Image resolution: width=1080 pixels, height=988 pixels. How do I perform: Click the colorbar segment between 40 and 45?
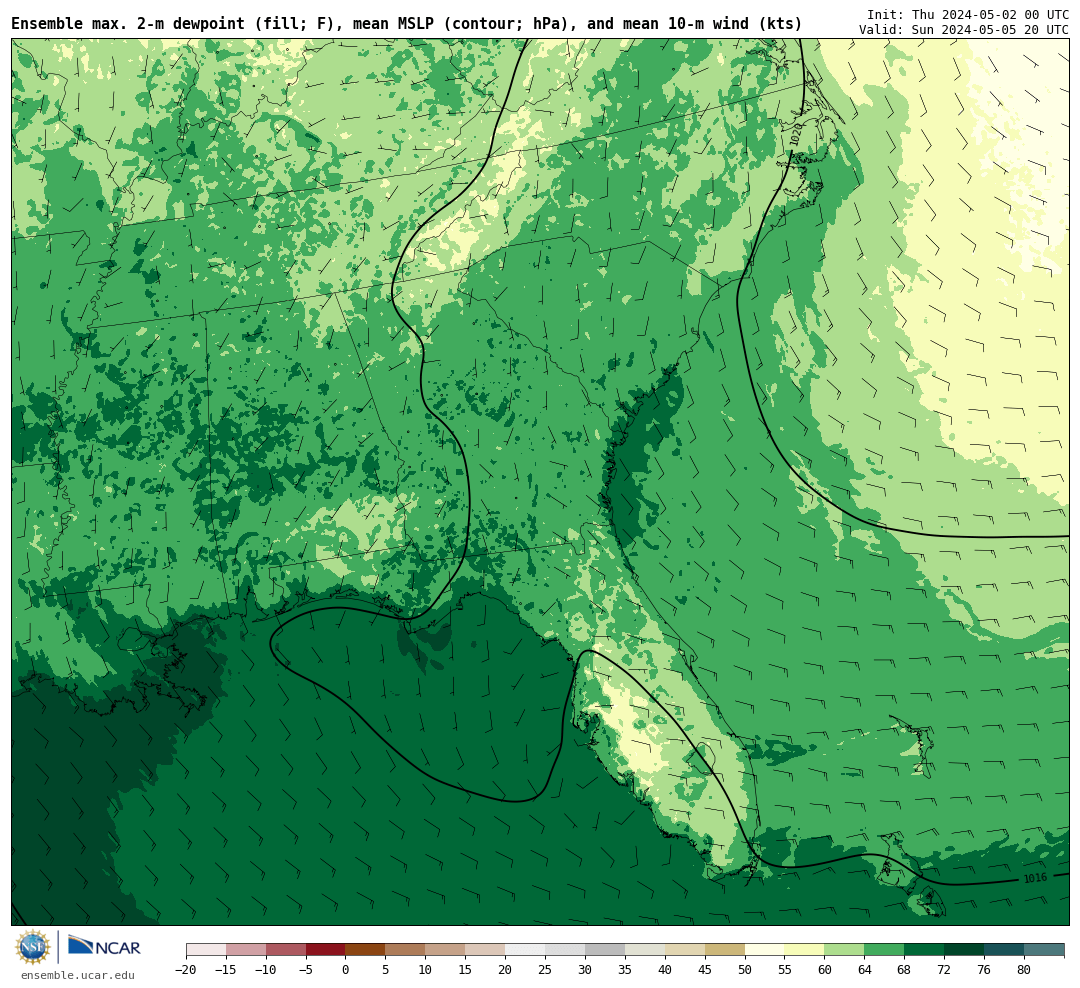click(x=685, y=950)
